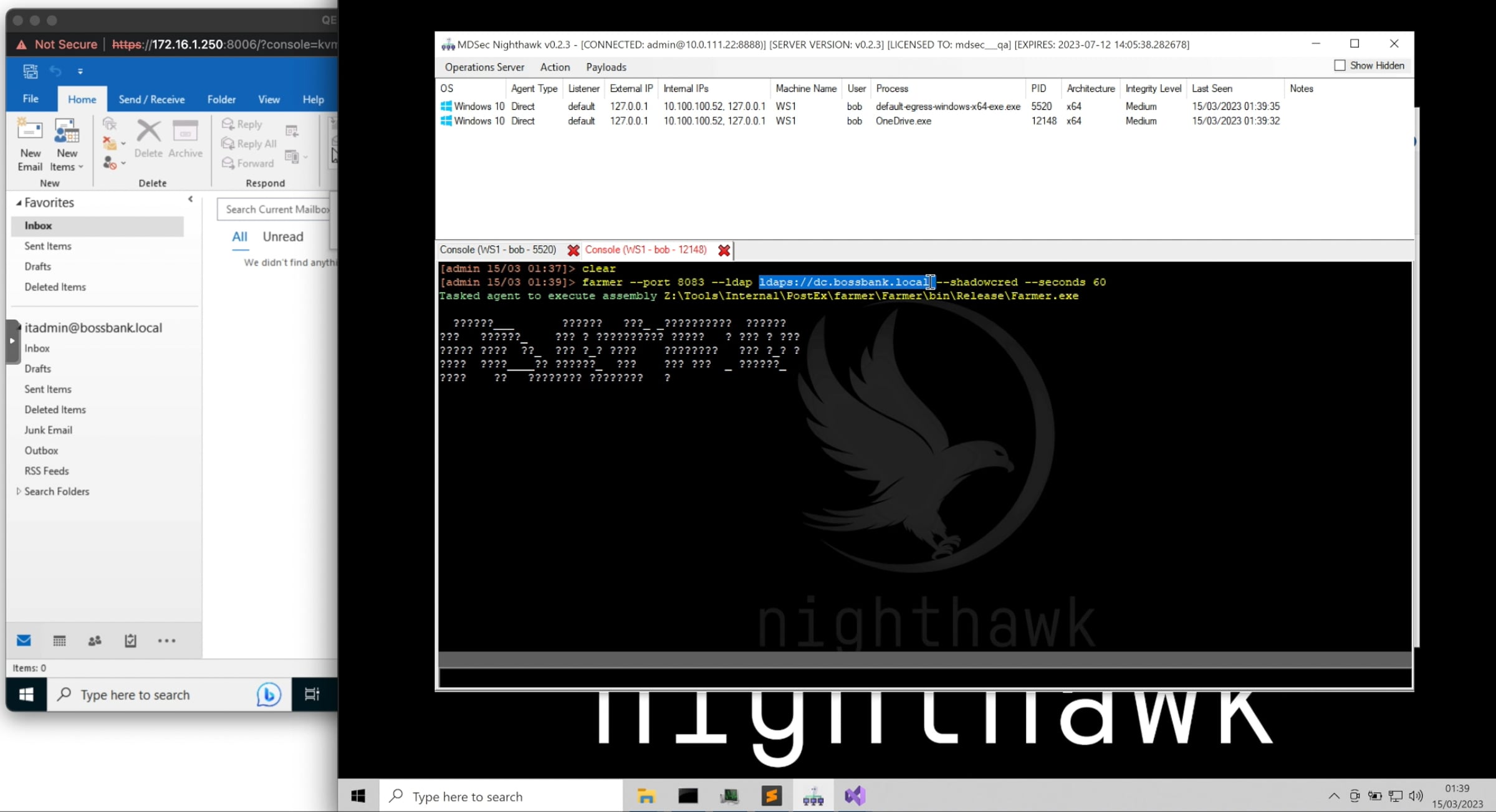The image size is (1496, 812).
Task: Open the Folder ribbon tab in Outlook
Action: point(221,99)
